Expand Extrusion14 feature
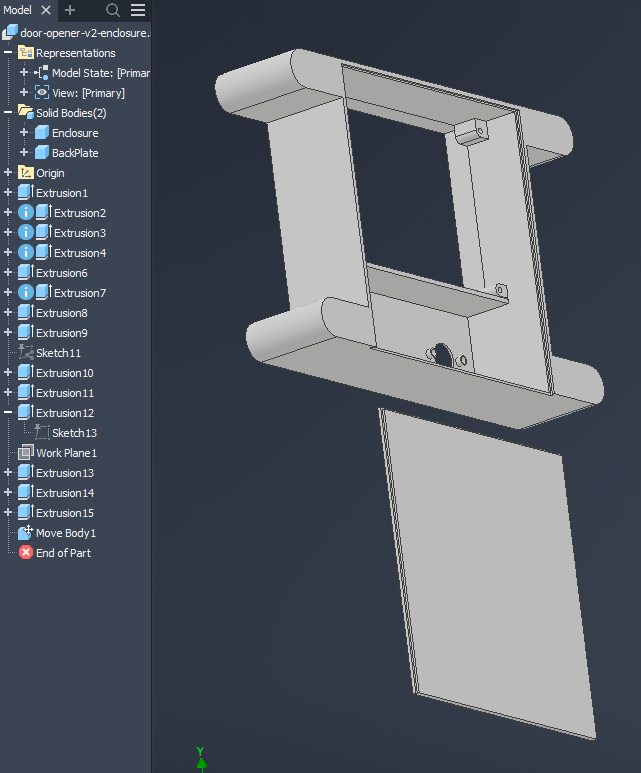 [8, 492]
